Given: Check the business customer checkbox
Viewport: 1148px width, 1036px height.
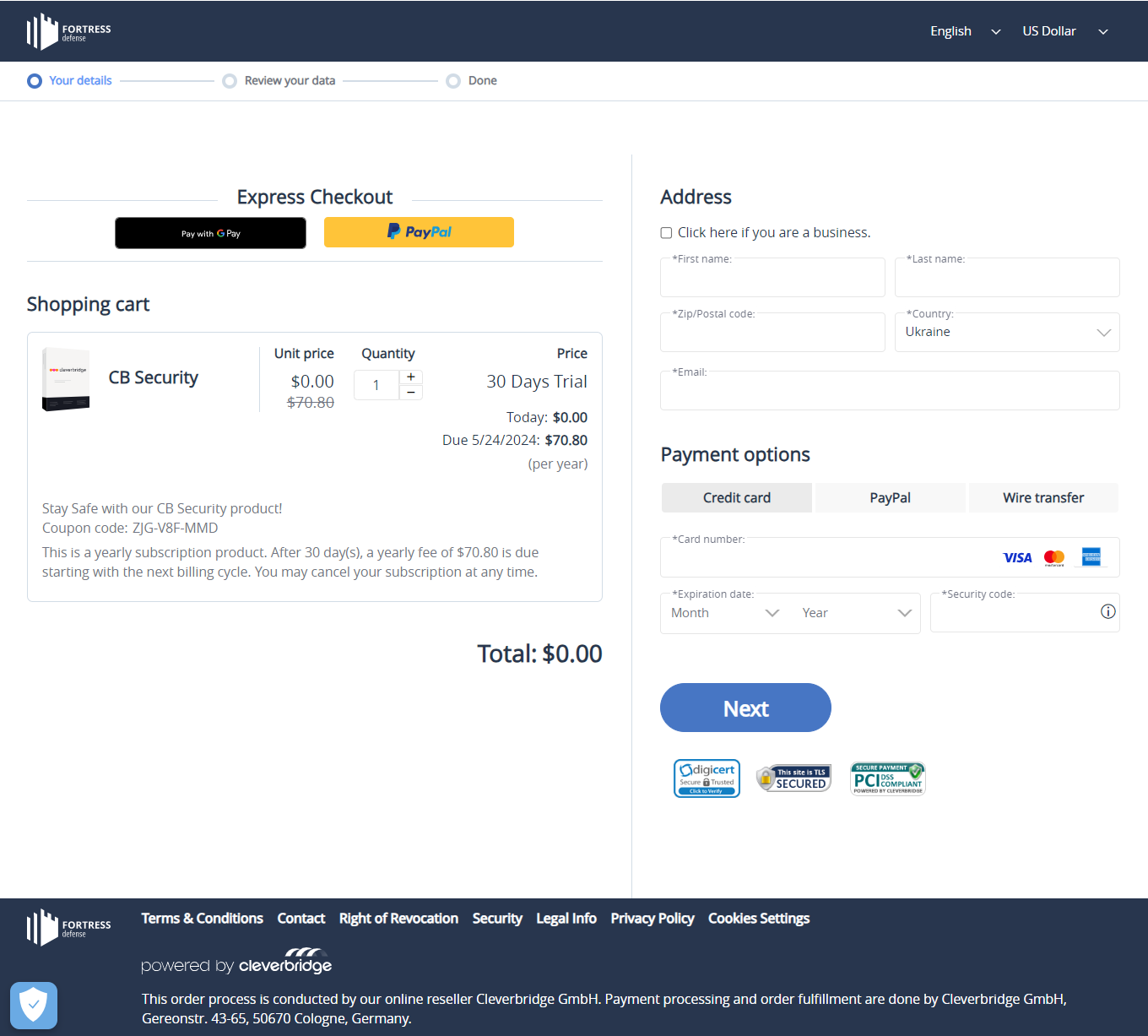Looking at the screenshot, I should (666, 233).
